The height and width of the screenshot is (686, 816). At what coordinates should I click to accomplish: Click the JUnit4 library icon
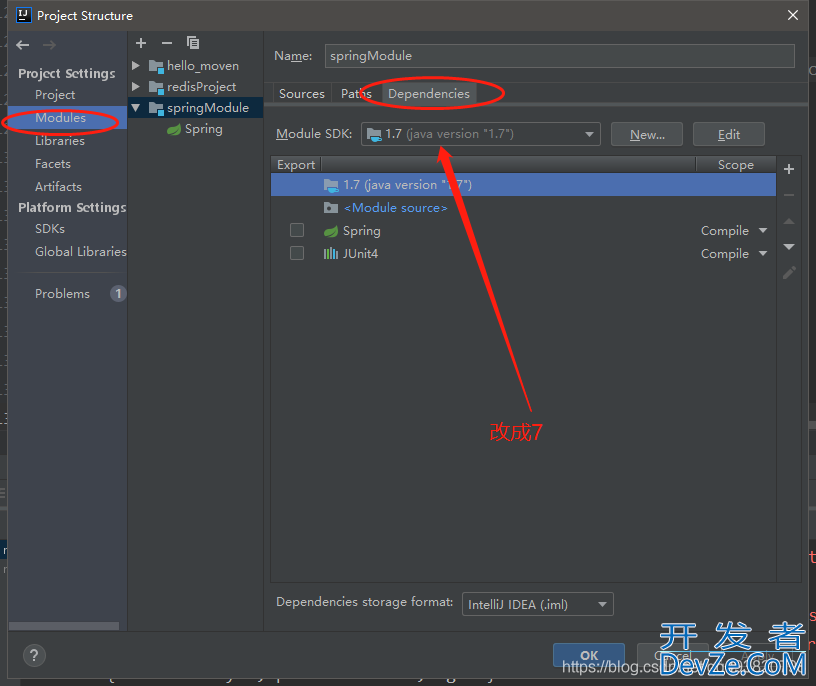coord(331,254)
